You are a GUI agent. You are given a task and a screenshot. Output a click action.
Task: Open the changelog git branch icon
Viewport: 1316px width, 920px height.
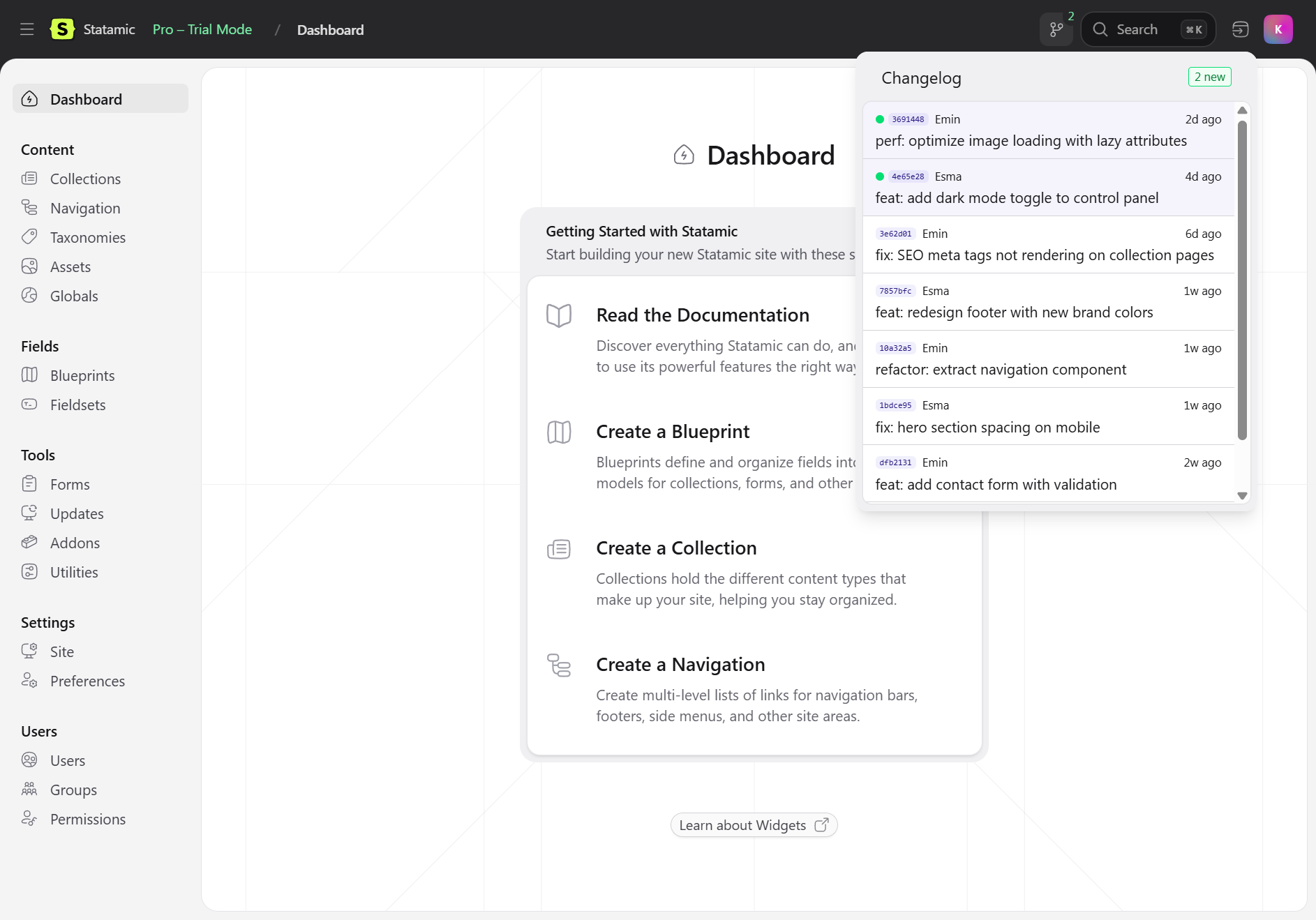[x=1056, y=29]
